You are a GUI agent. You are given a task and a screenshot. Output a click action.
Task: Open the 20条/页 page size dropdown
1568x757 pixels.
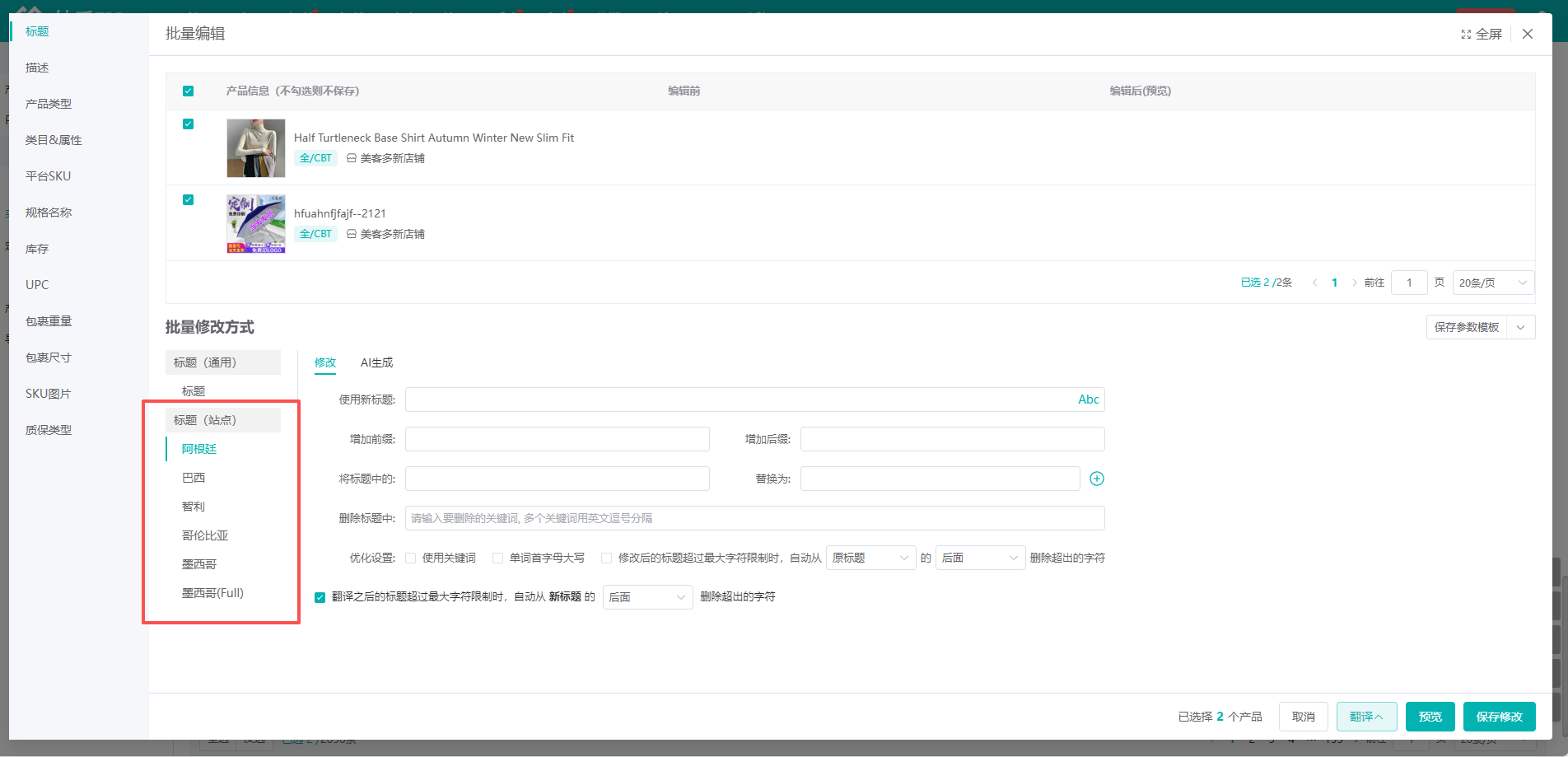click(1493, 283)
